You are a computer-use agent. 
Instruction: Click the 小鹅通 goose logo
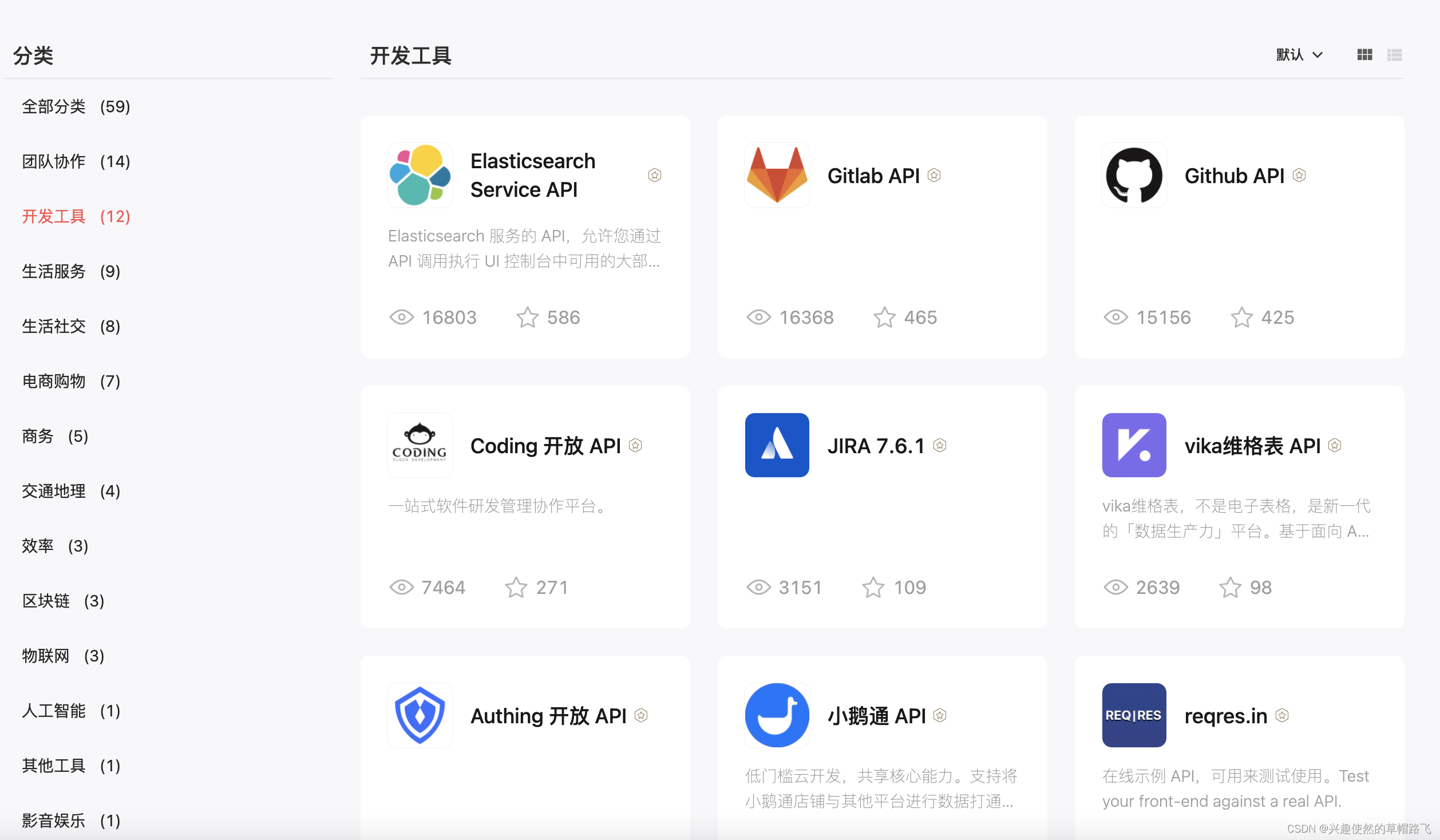(x=777, y=715)
